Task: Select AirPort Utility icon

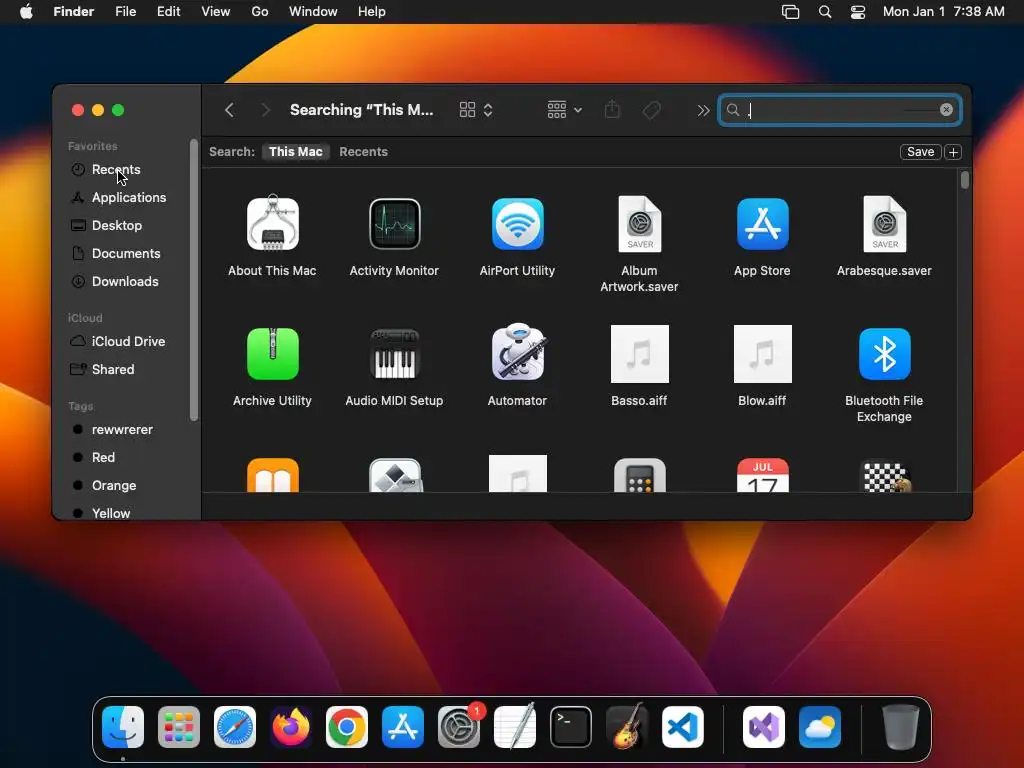Action: [517, 224]
